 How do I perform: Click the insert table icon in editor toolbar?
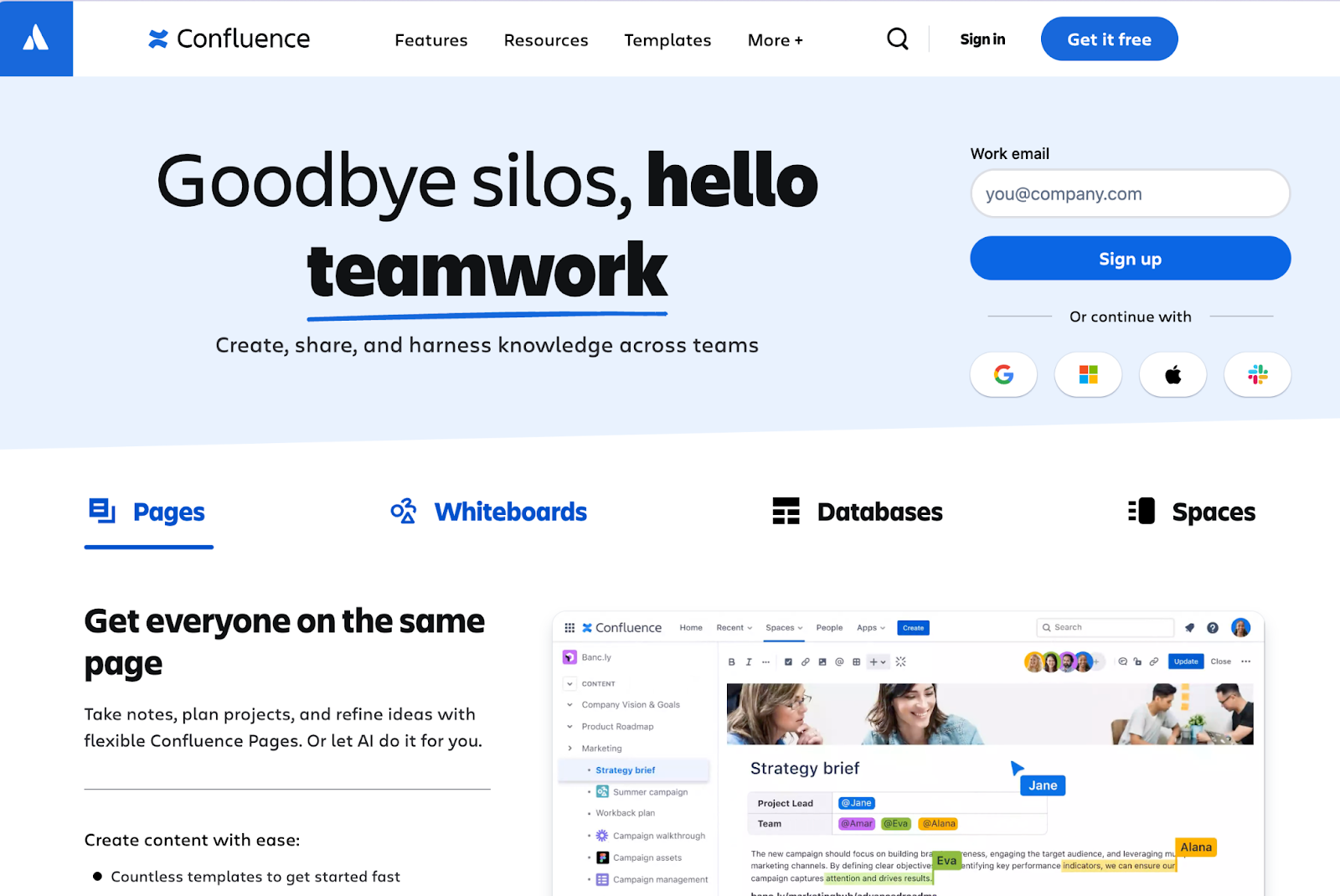click(856, 662)
